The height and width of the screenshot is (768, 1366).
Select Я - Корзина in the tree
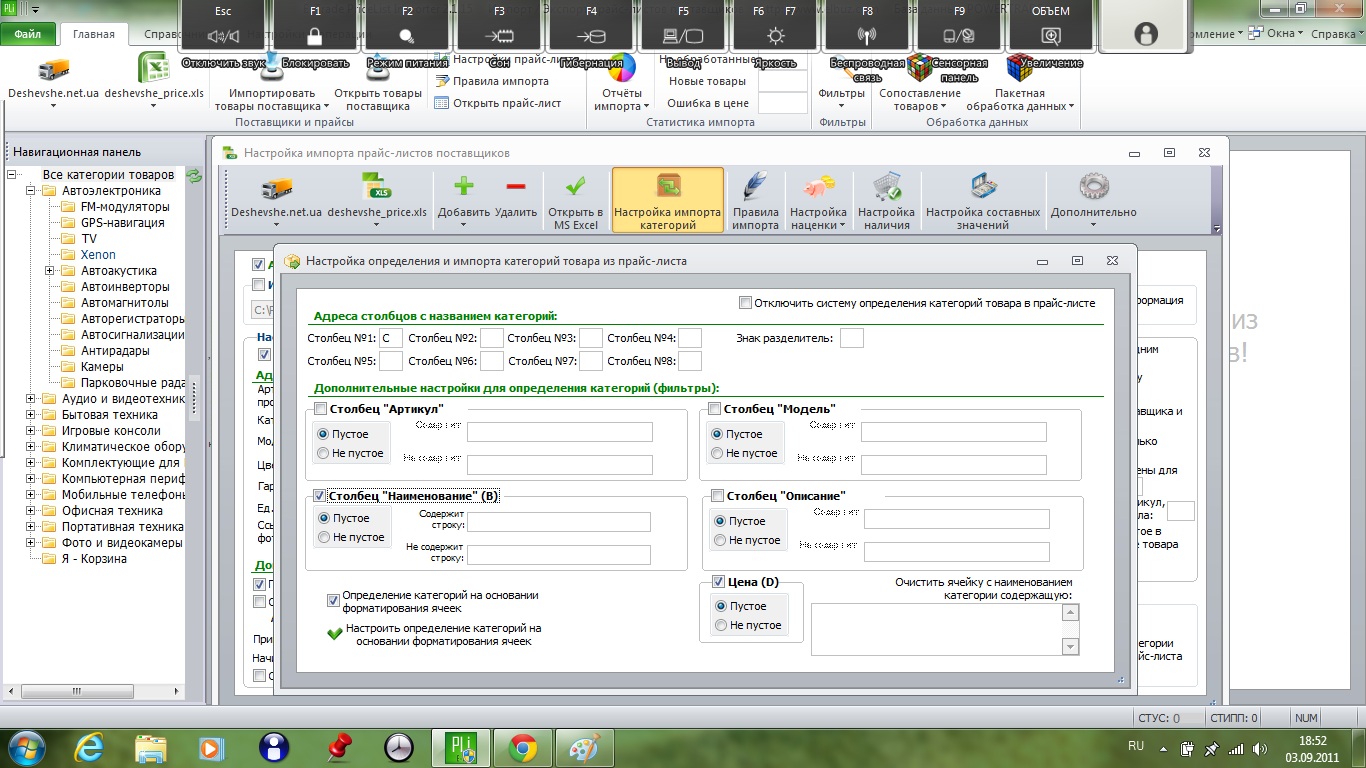click(94, 559)
